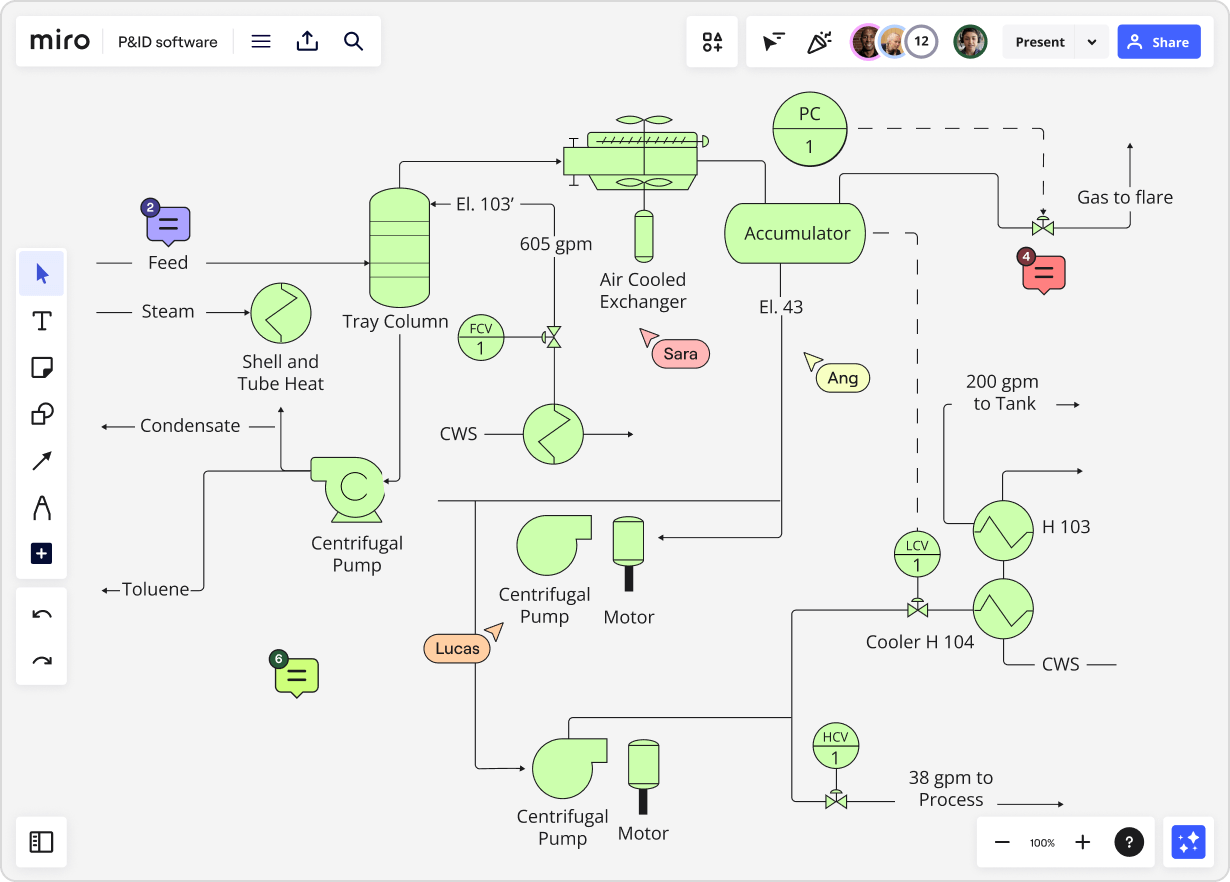Toggle collaborators' cursors visibility
Image resolution: width=1230 pixels, height=882 pixels.
[x=772, y=41]
